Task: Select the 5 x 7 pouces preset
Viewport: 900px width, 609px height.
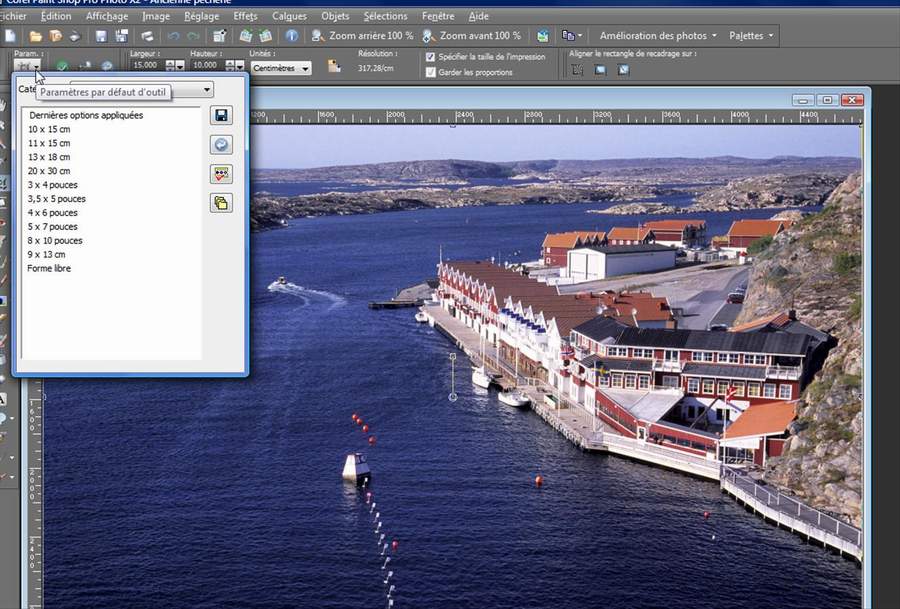Action: click(53, 227)
